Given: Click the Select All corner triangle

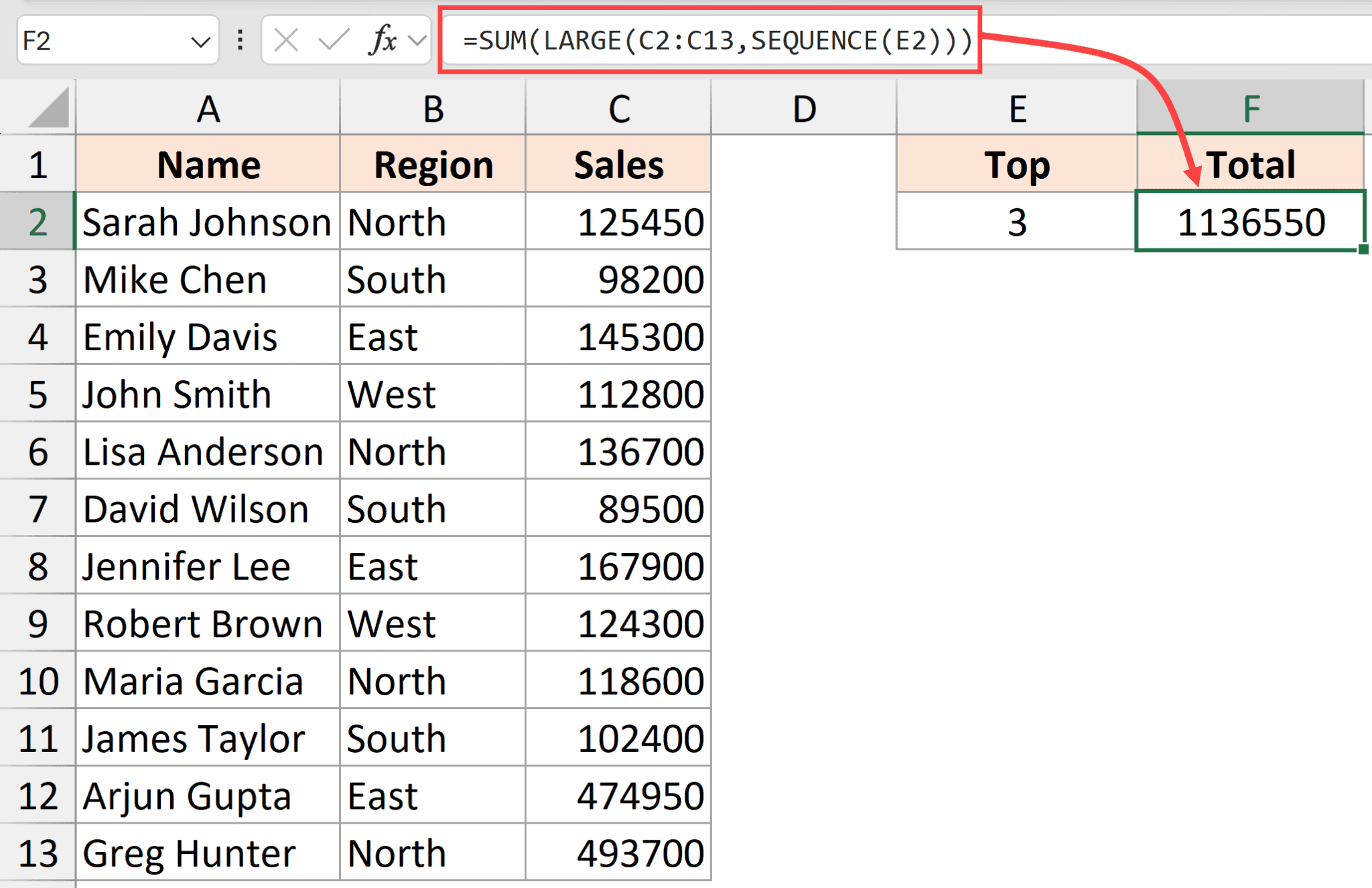Looking at the screenshot, I should [x=48, y=108].
